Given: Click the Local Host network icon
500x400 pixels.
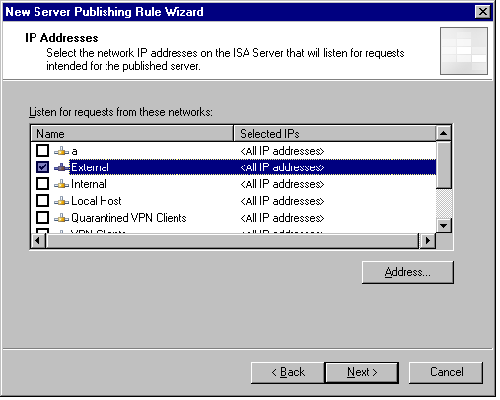Looking at the screenshot, I should pyautogui.click(x=62, y=201).
